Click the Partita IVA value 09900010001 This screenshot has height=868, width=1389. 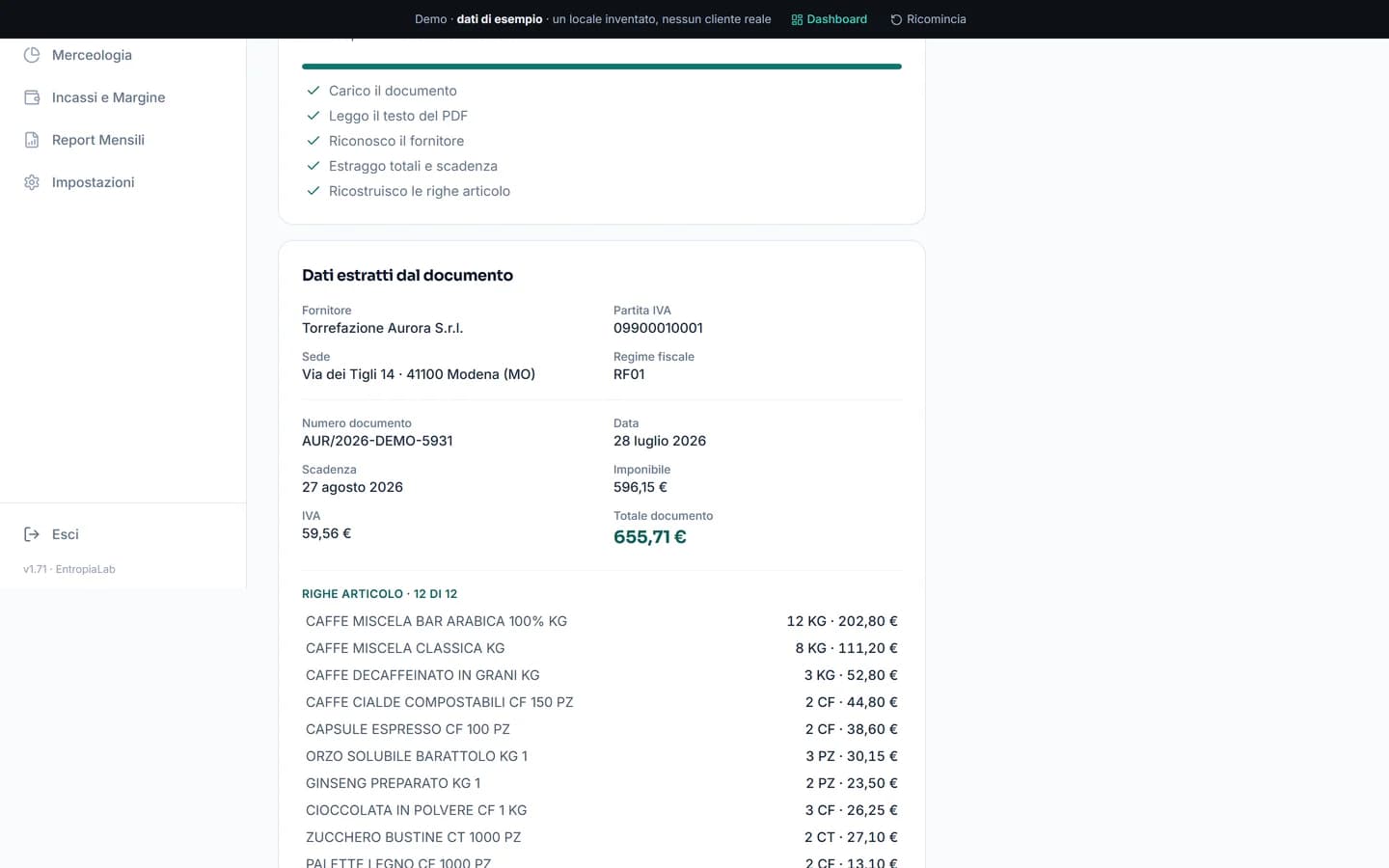pyautogui.click(x=658, y=328)
